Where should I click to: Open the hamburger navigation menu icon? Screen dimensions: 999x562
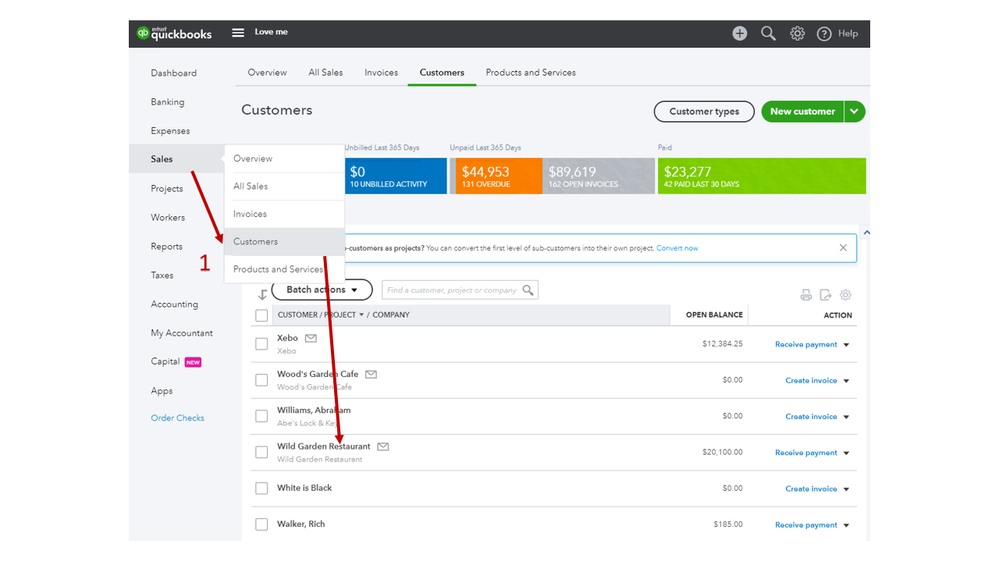238,32
